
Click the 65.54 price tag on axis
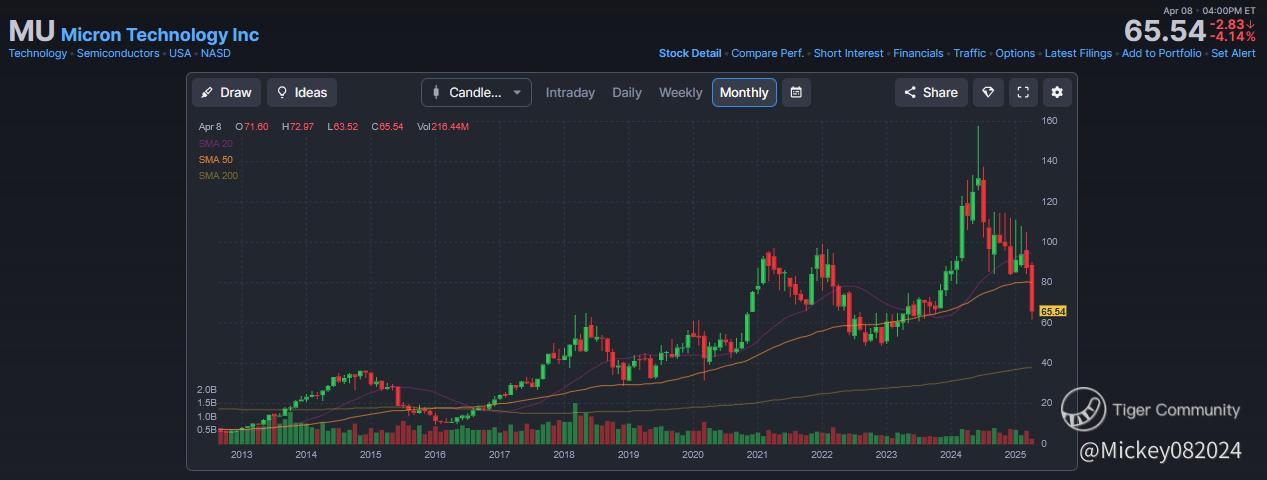pyautogui.click(x=1053, y=311)
